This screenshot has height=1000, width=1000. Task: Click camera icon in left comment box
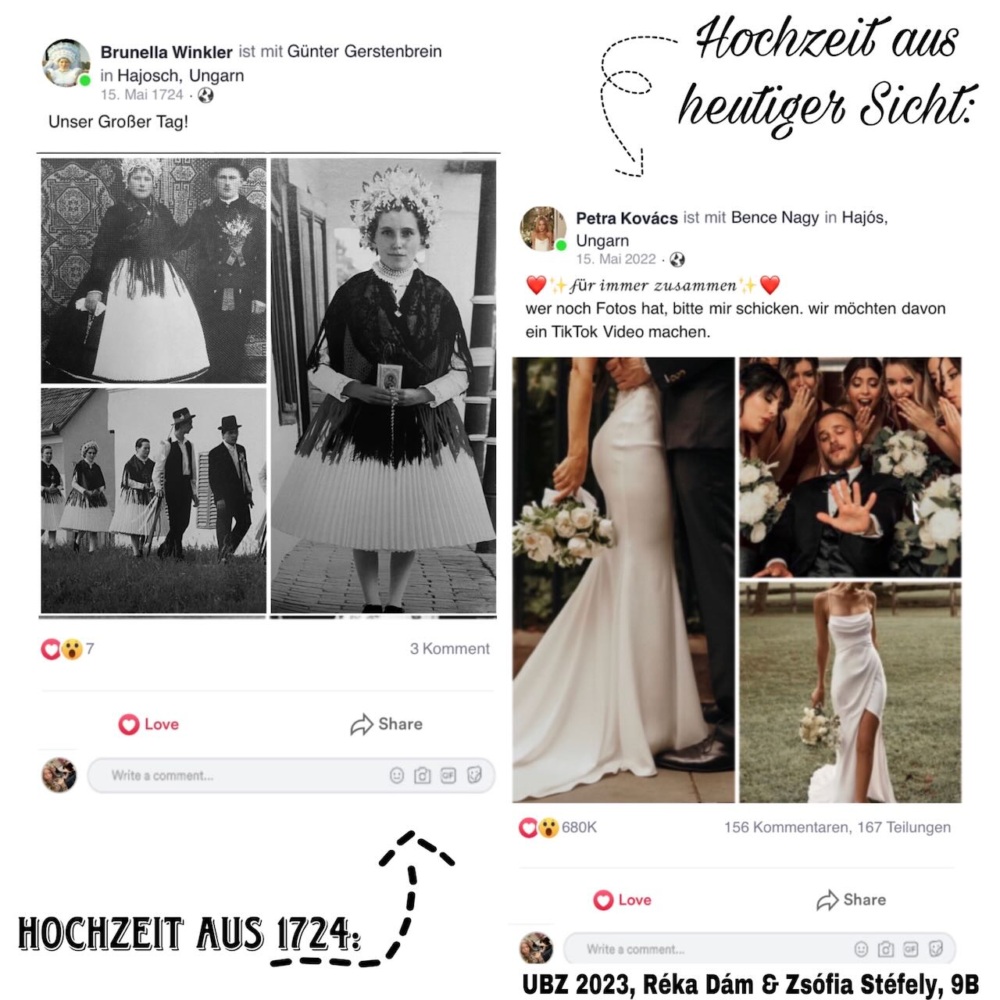pos(422,776)
